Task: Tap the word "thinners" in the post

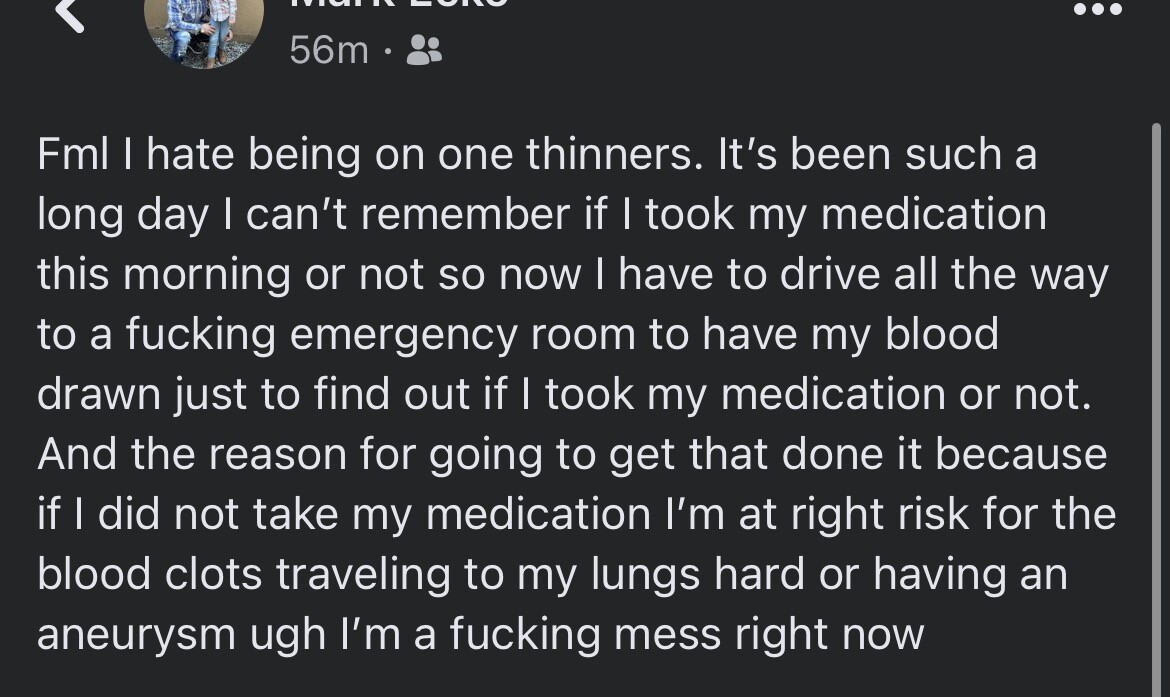Action: [x=607, y=155]
